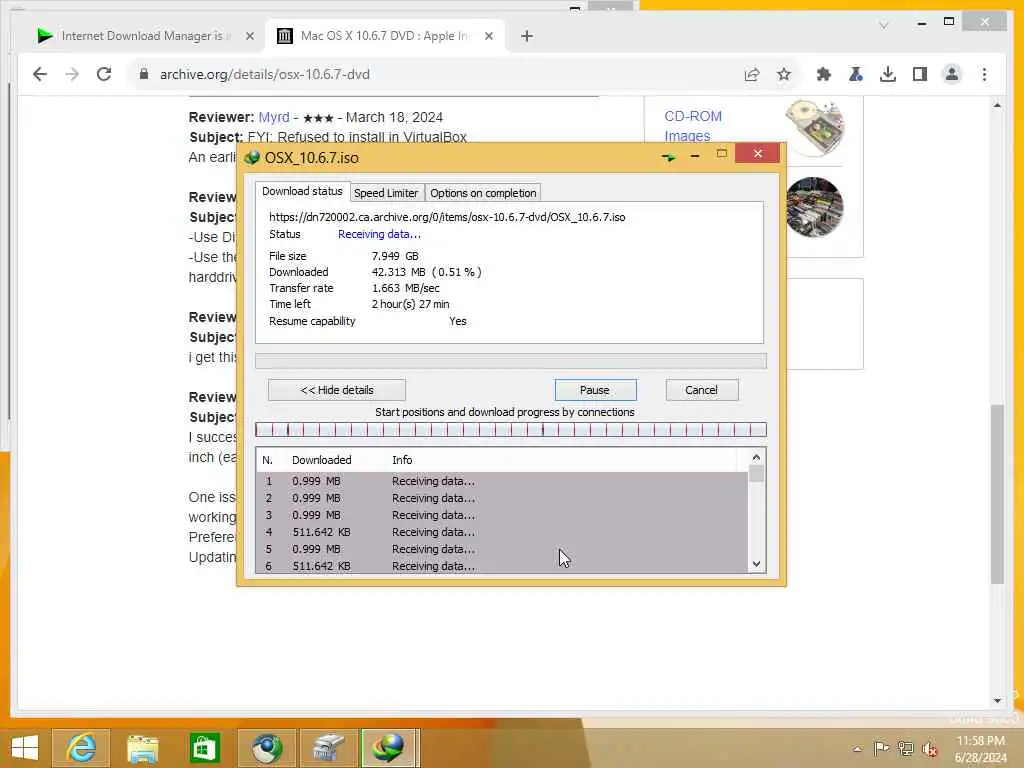Open the Chrome Labs flask icon
This screenshot has height=768, width=1024.
coord(856,74)
